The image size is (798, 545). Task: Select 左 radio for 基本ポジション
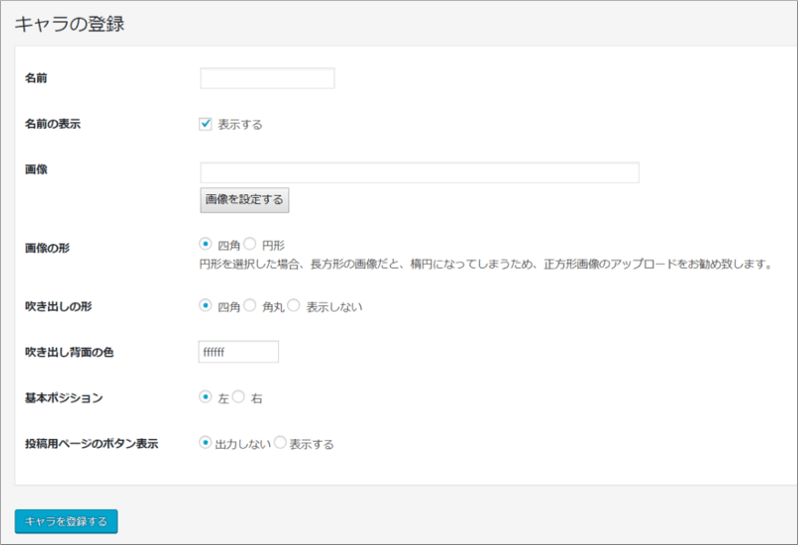coord(205,397)
